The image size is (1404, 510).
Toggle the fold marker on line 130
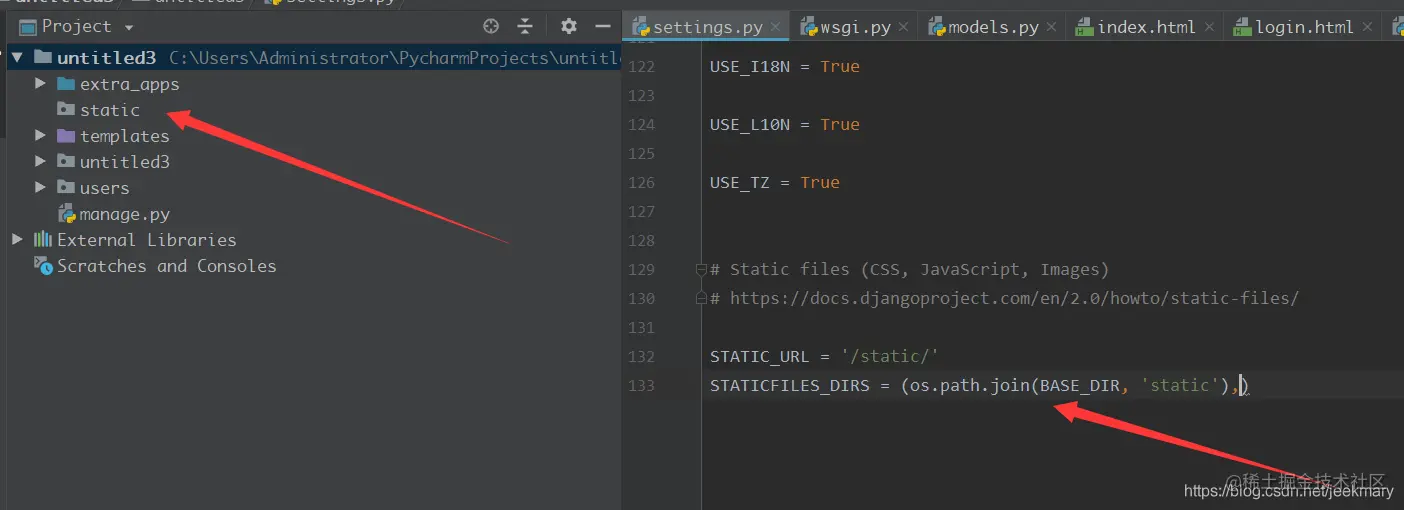click(701, 298)
